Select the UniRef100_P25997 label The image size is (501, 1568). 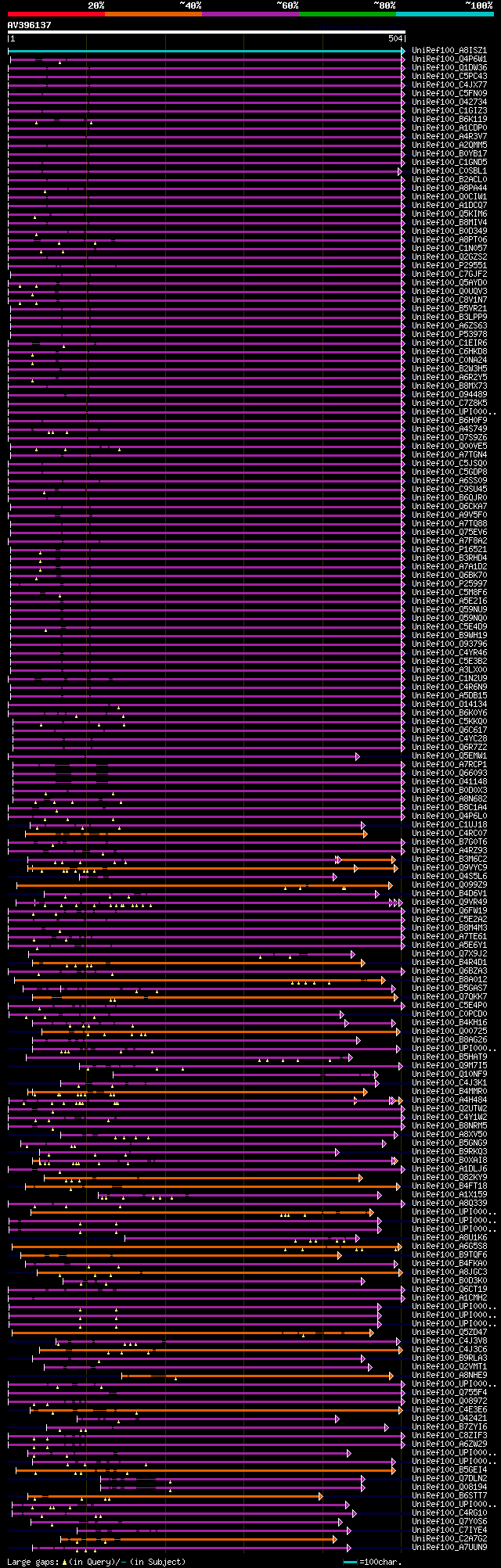[x=449, y=584]
